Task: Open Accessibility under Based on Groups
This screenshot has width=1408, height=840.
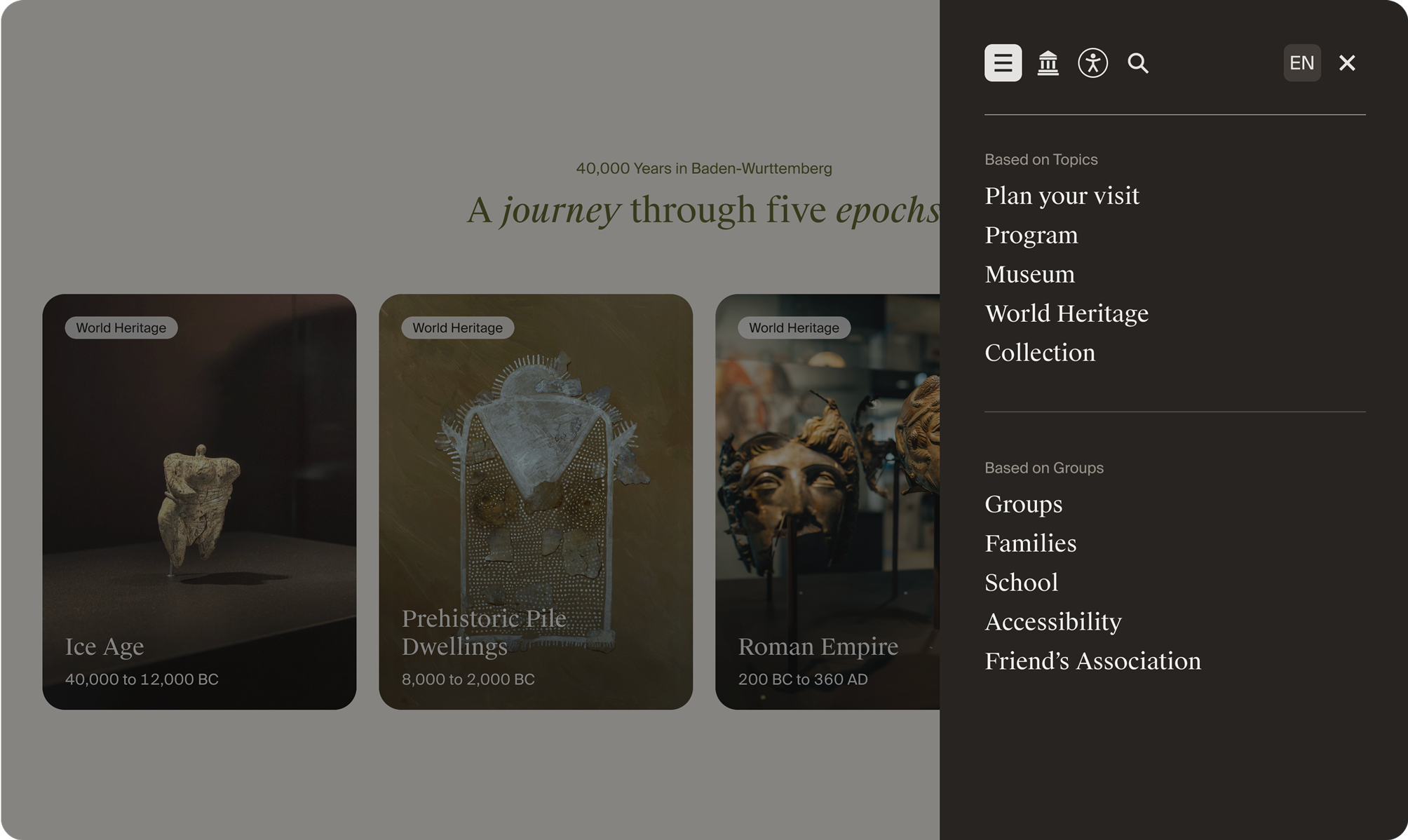Action: [1052, 622]
